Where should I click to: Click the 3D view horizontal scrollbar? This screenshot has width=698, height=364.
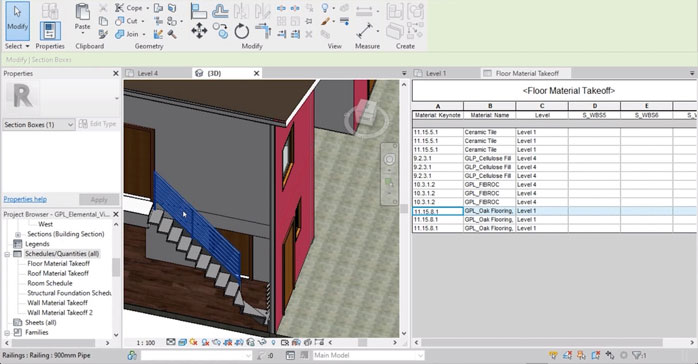click(x=362, y=342)
